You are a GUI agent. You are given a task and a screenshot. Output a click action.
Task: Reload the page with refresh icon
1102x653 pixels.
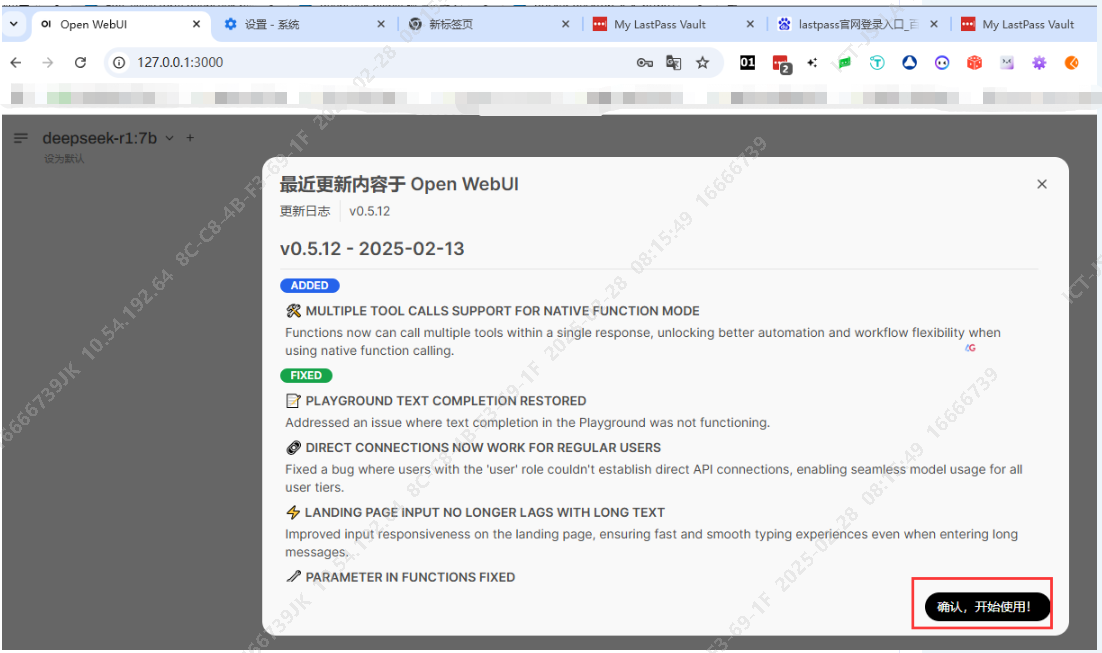pyautogui.click(x=80, y=63)
